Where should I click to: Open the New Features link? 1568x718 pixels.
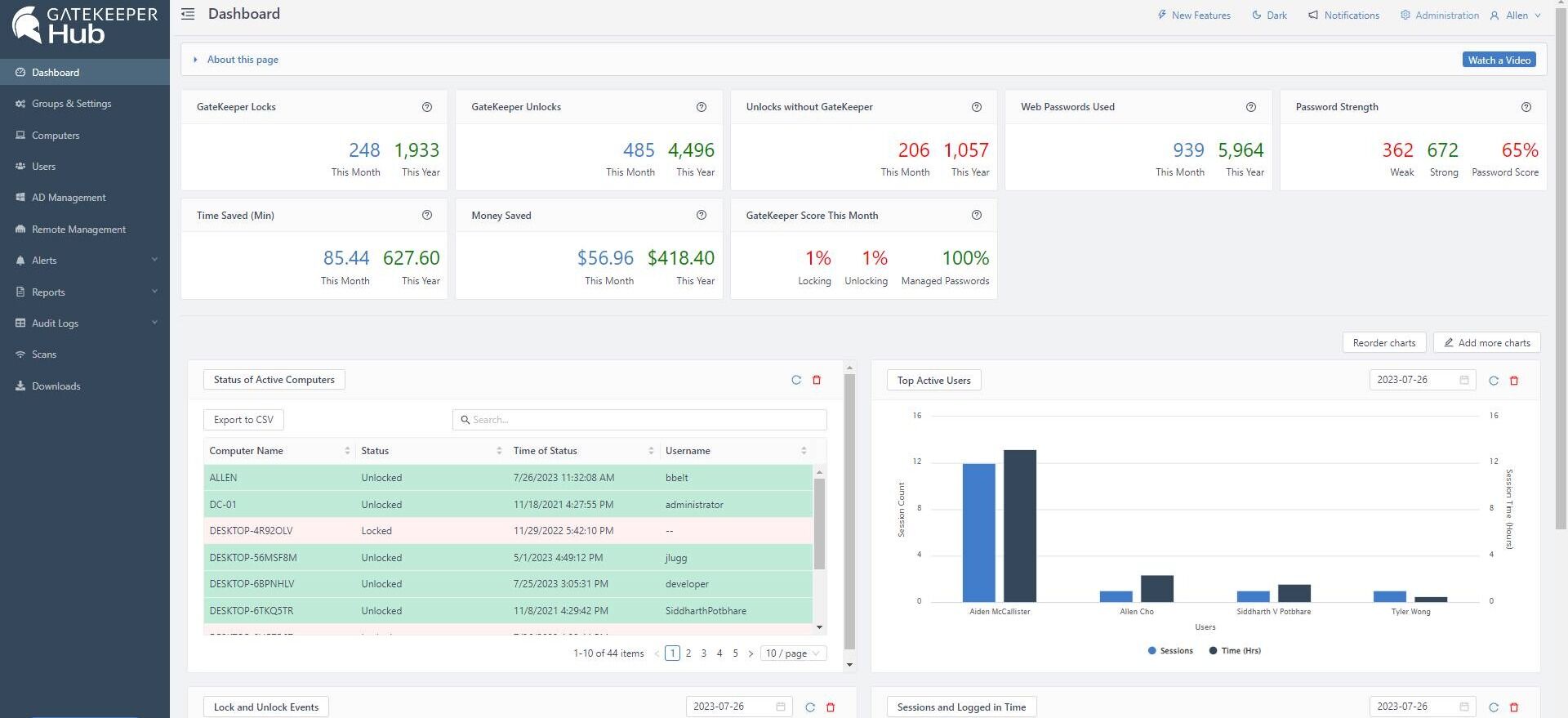coord(1194,15)
